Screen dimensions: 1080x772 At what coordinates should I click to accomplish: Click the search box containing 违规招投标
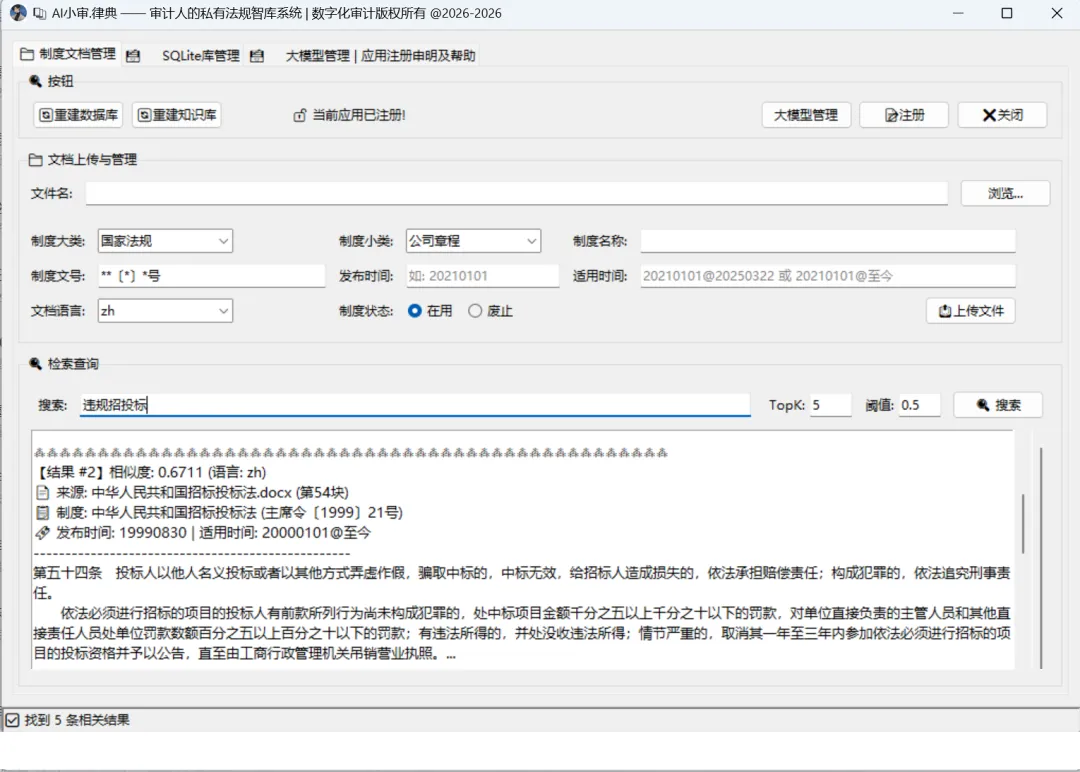tap(415, 405)
